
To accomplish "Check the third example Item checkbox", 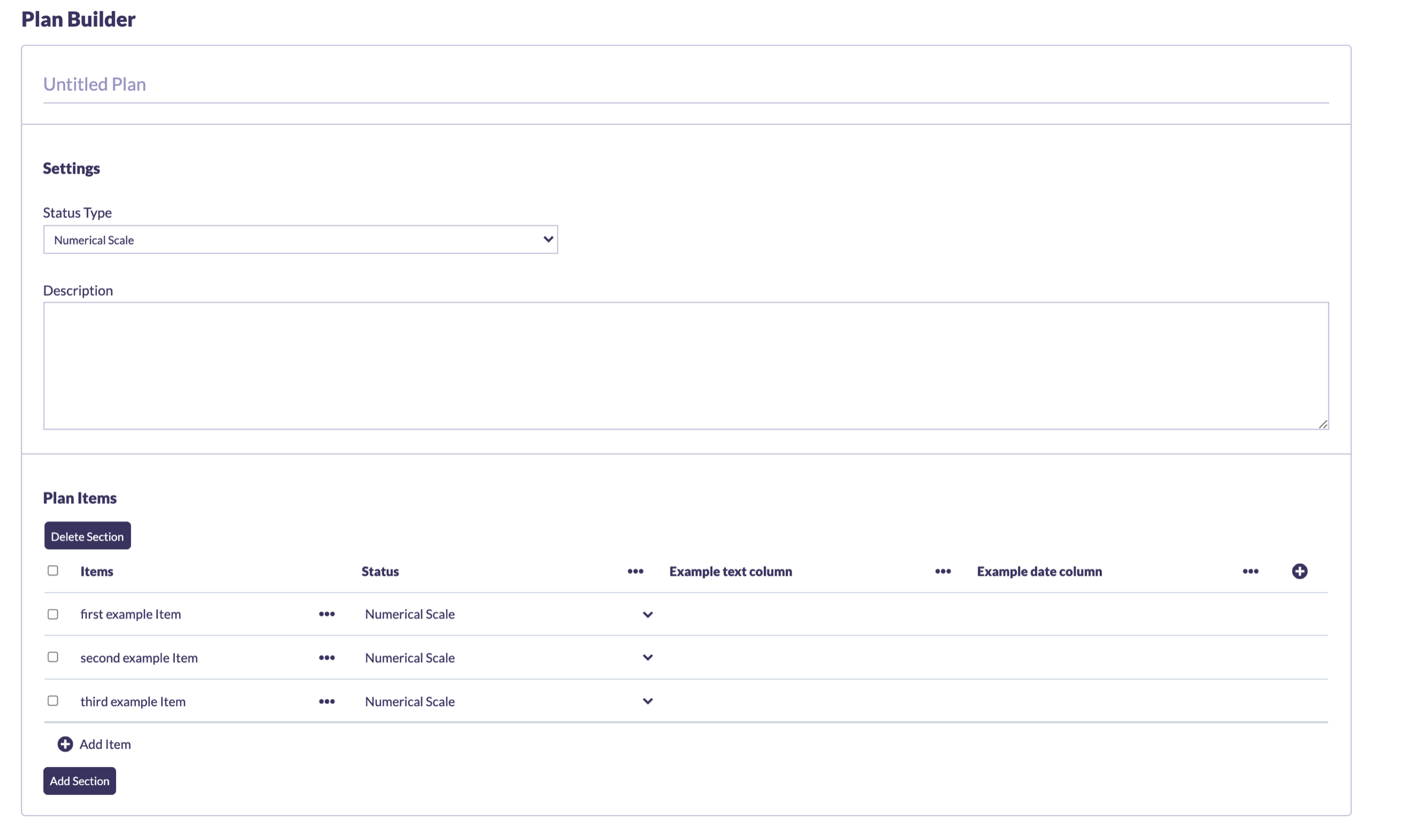I will point(53,701).
